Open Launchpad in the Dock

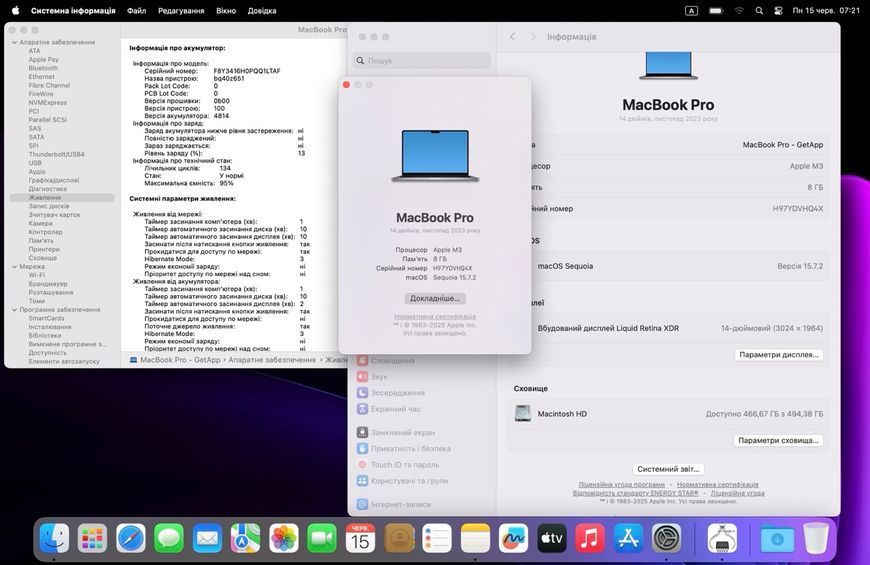[92, 538]
